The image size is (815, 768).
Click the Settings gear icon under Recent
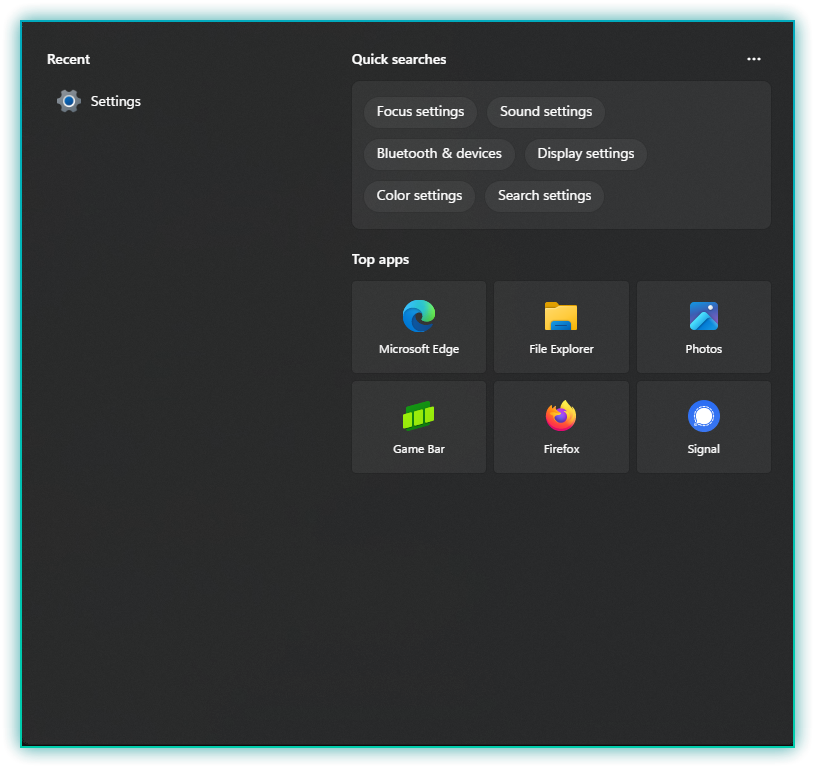pos(69,101)
